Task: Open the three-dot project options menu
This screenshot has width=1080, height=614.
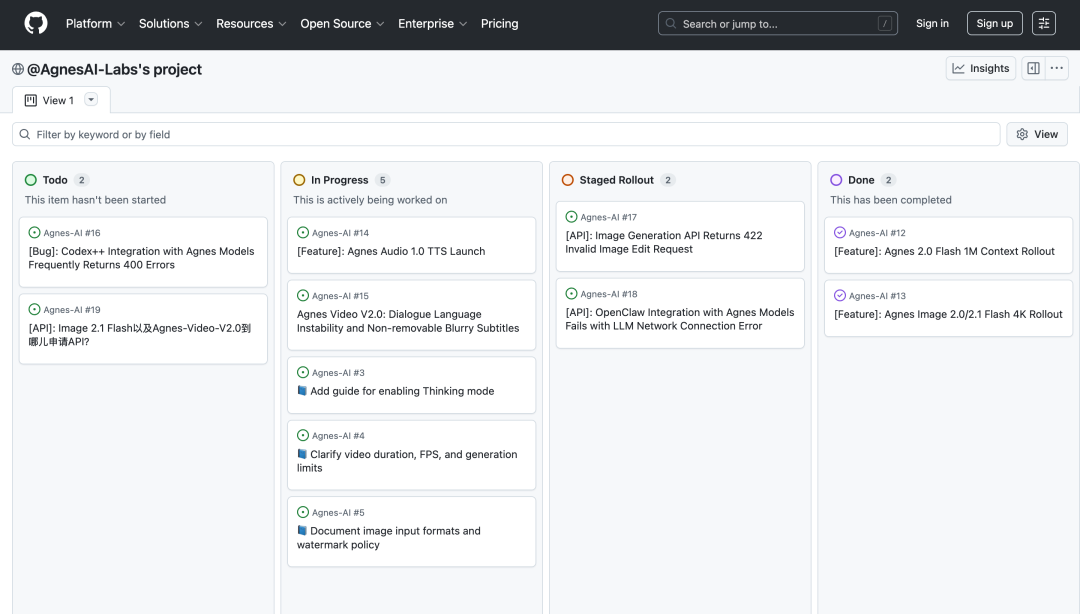Action: 1057,68
